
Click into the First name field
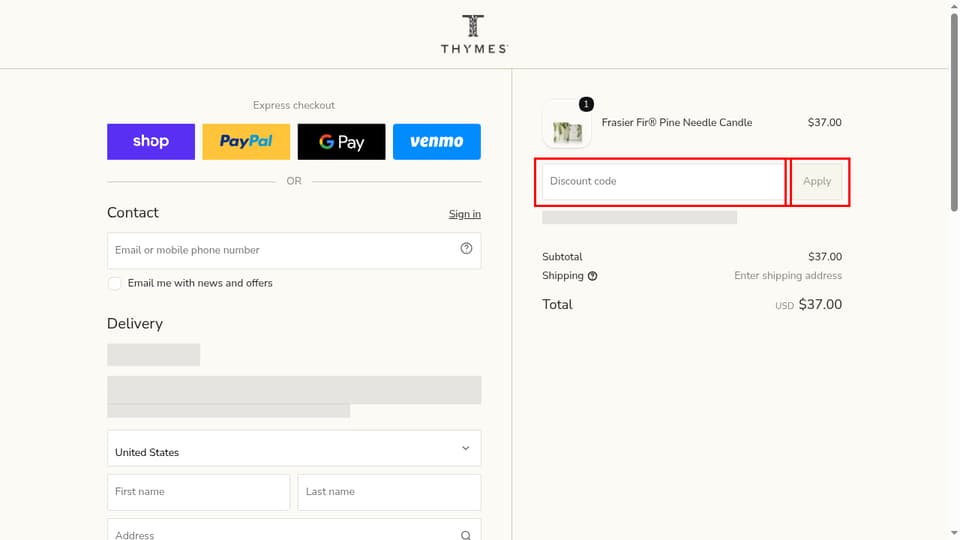click(198, 492)
